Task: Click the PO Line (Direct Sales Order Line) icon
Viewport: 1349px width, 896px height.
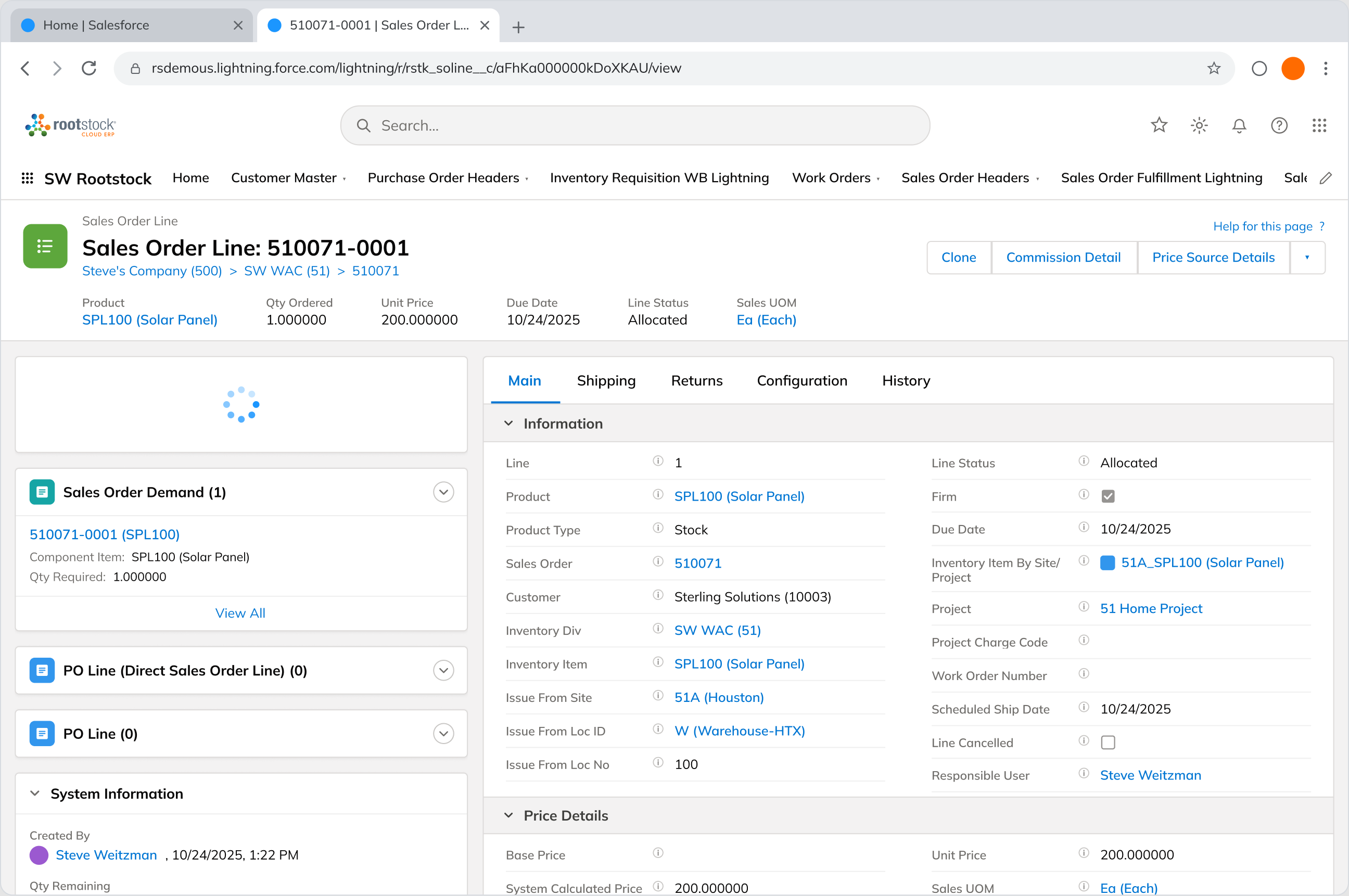Action: pyautogui.click(x=42, y=670)
